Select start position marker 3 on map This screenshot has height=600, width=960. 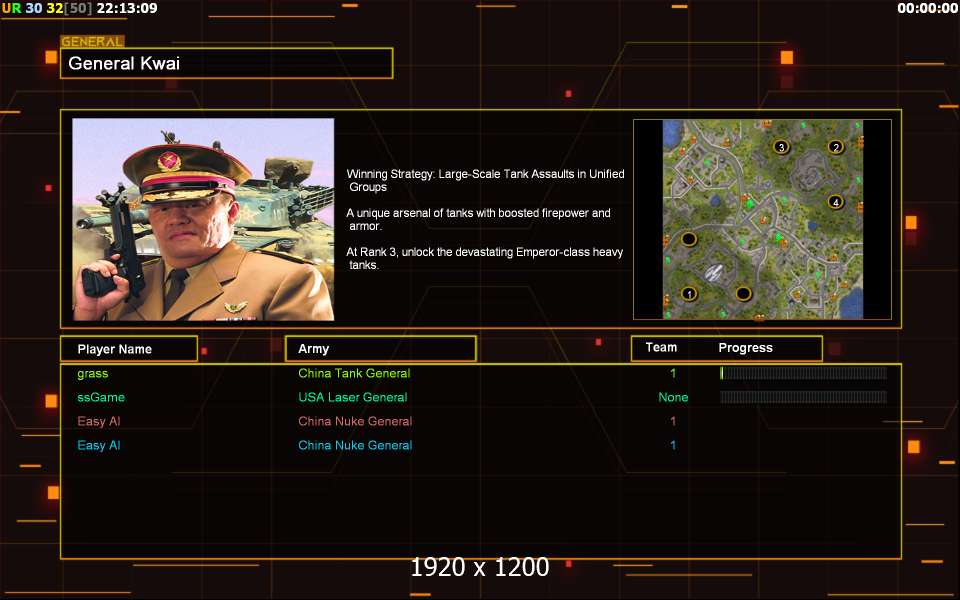pos(781,147)
